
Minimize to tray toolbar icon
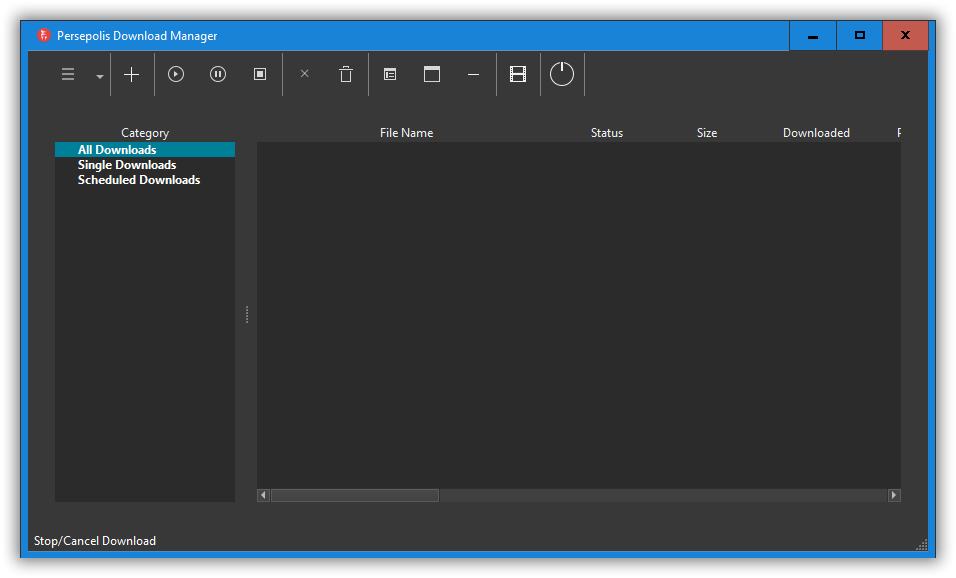[473, 74]
